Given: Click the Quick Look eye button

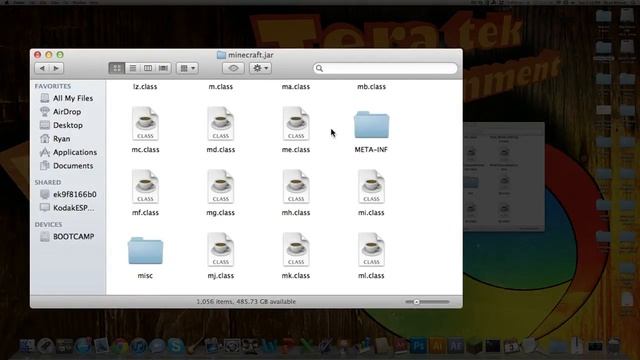Looking at the screenshot, I should tap(233, 68).
